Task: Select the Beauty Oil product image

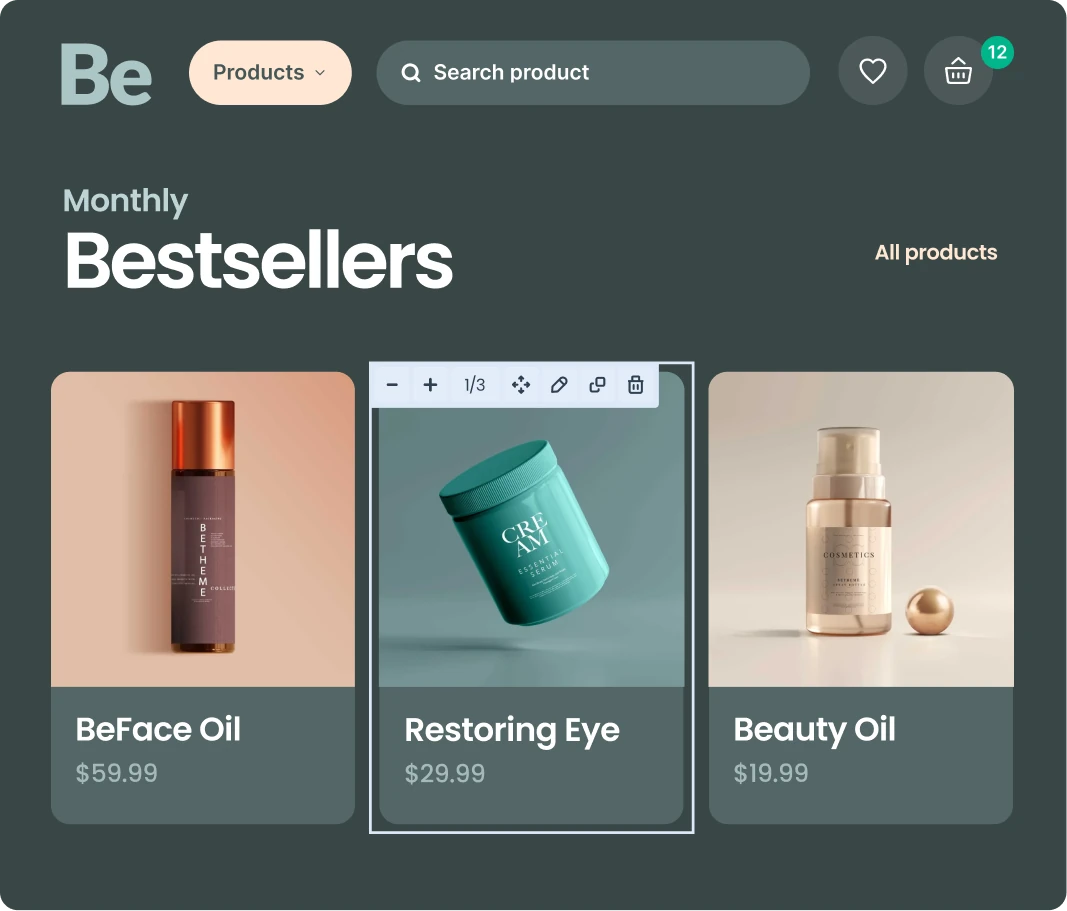Action: [861, 529]
